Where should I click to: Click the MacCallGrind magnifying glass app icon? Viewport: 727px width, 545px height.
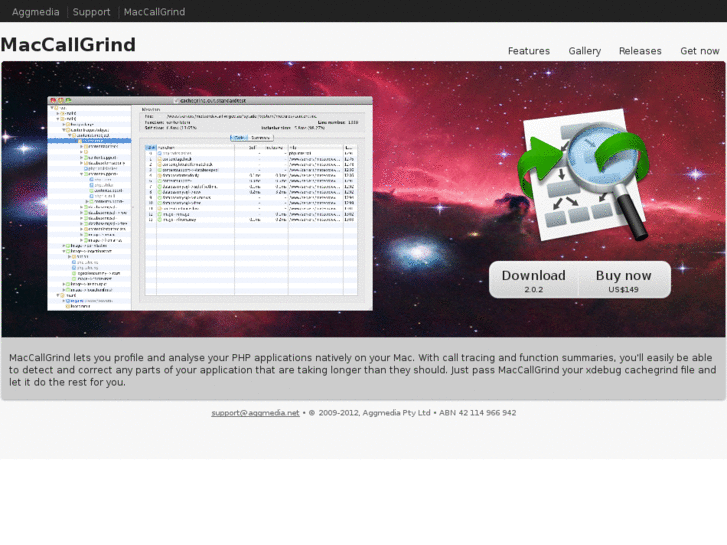point(583,174)
